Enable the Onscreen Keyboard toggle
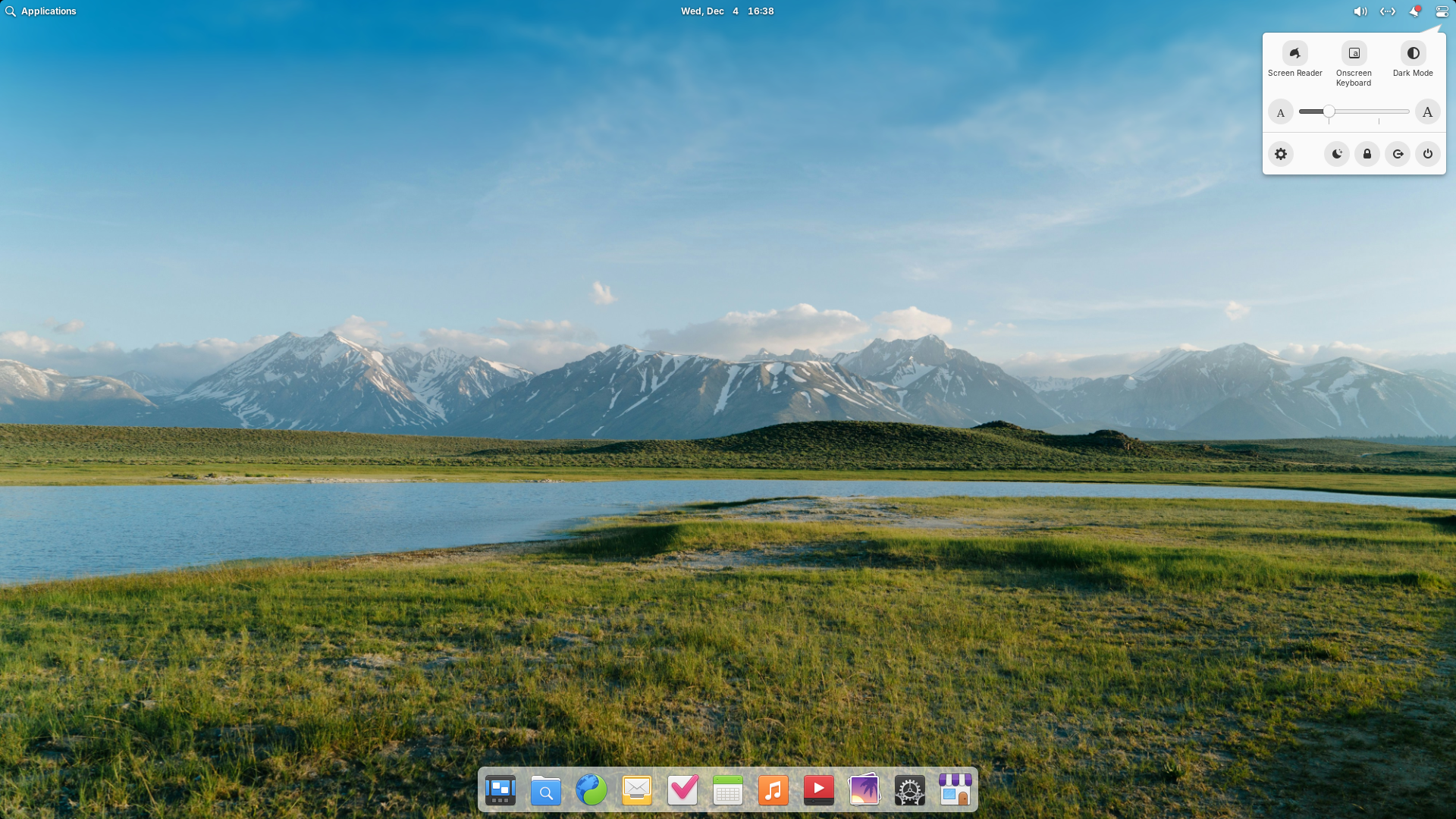 [1354, 54]
